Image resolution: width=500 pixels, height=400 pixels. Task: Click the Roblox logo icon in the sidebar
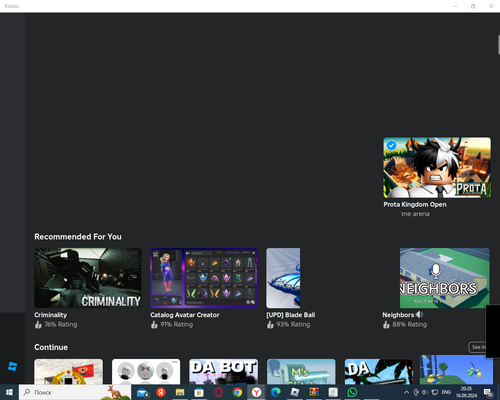(12, 366)
